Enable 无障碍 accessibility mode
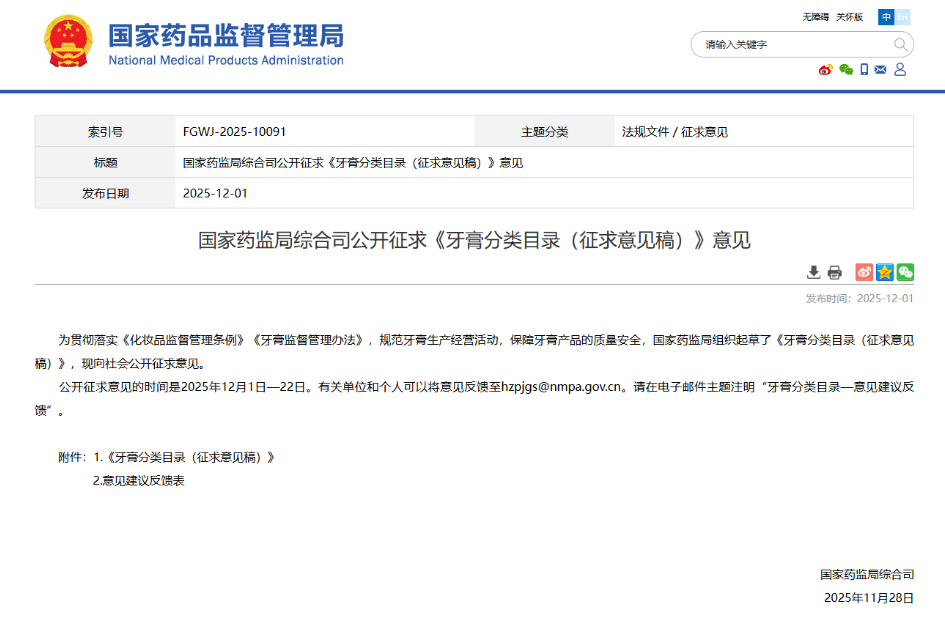 pyautogui.click(x=816, y=17)
